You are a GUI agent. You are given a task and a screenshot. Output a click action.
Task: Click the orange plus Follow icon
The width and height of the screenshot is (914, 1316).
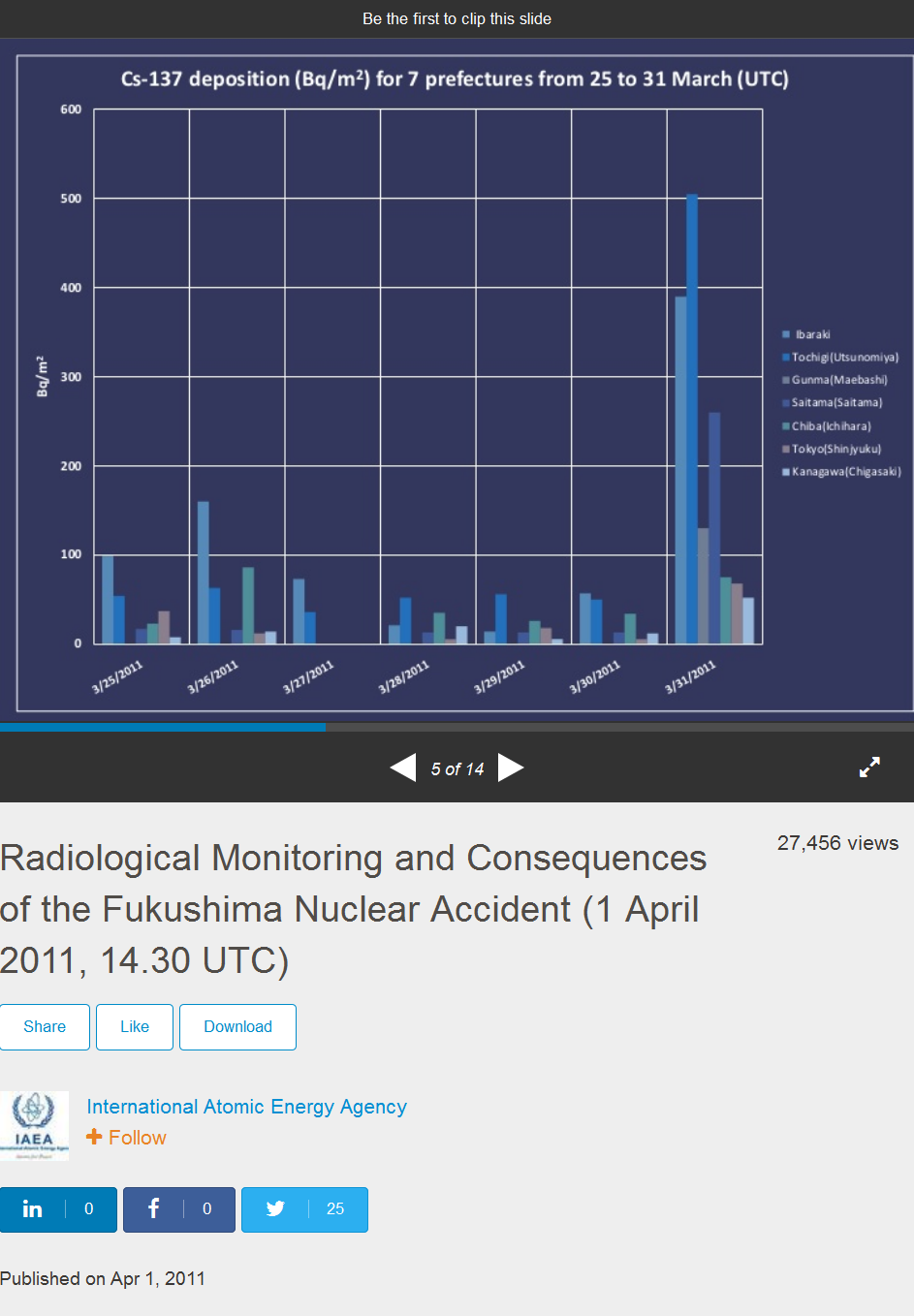tap(94, 1137)
